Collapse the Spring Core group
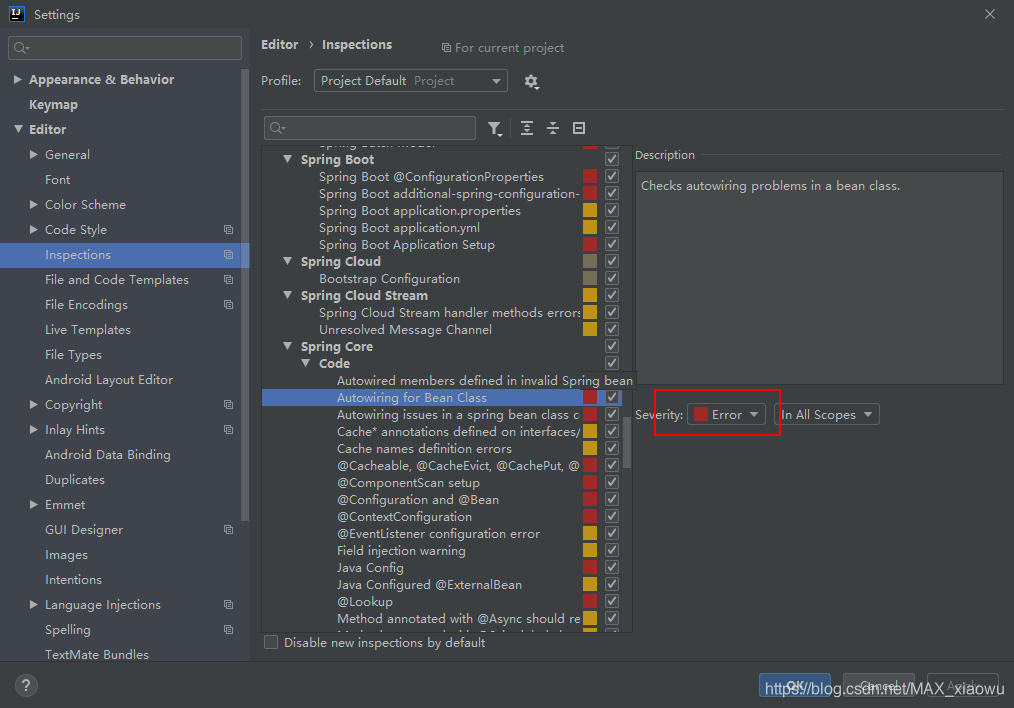1014x708 pixels. click(288, 347)
